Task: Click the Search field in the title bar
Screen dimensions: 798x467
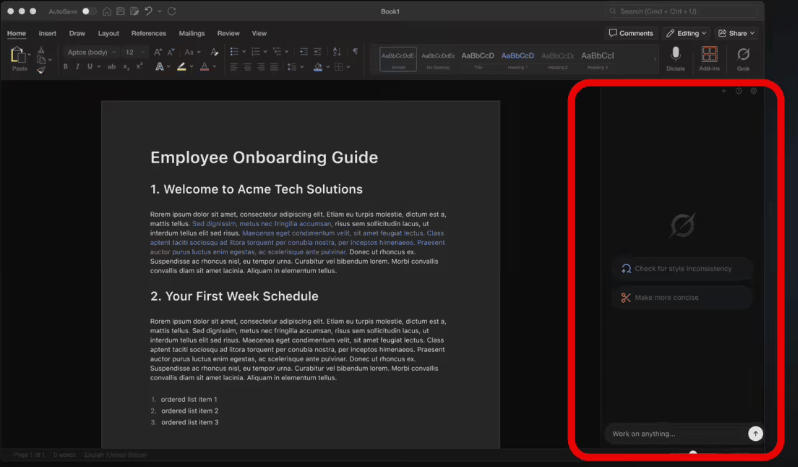Action: click(x=682, y=11)
